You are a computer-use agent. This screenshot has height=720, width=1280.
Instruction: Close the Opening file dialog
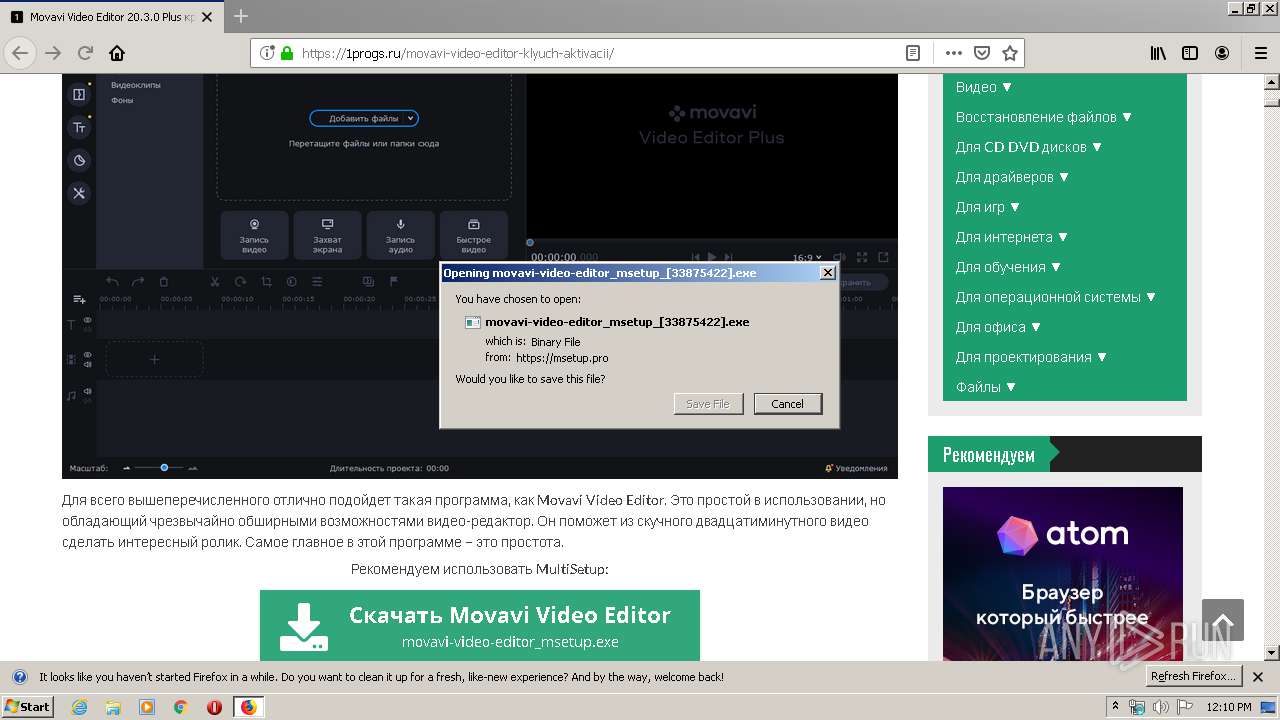pos(827,273)
